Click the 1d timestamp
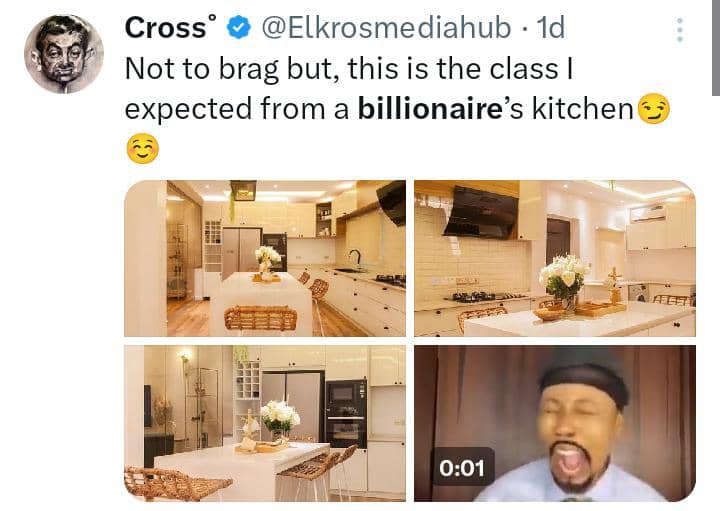The width and height of the screenshot is (720, 511). click(x=551, y=28)
